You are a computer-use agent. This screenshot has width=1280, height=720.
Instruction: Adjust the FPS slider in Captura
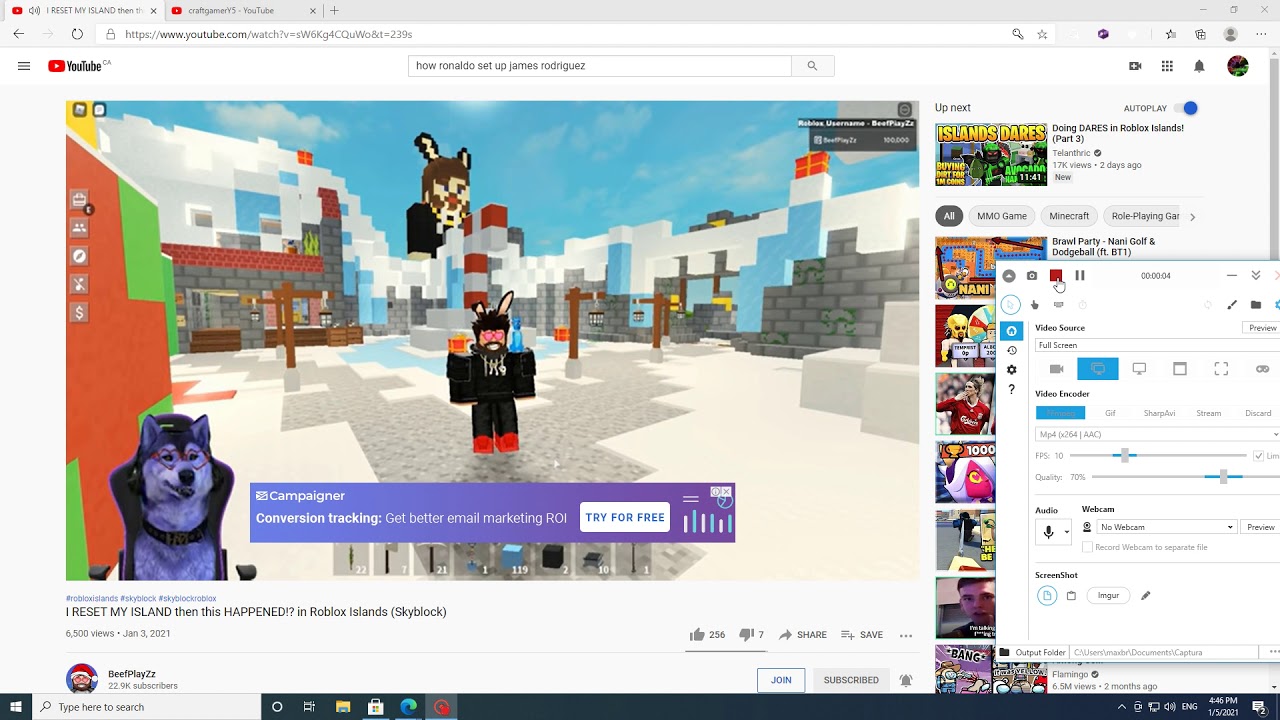[x=1158, y=456]
